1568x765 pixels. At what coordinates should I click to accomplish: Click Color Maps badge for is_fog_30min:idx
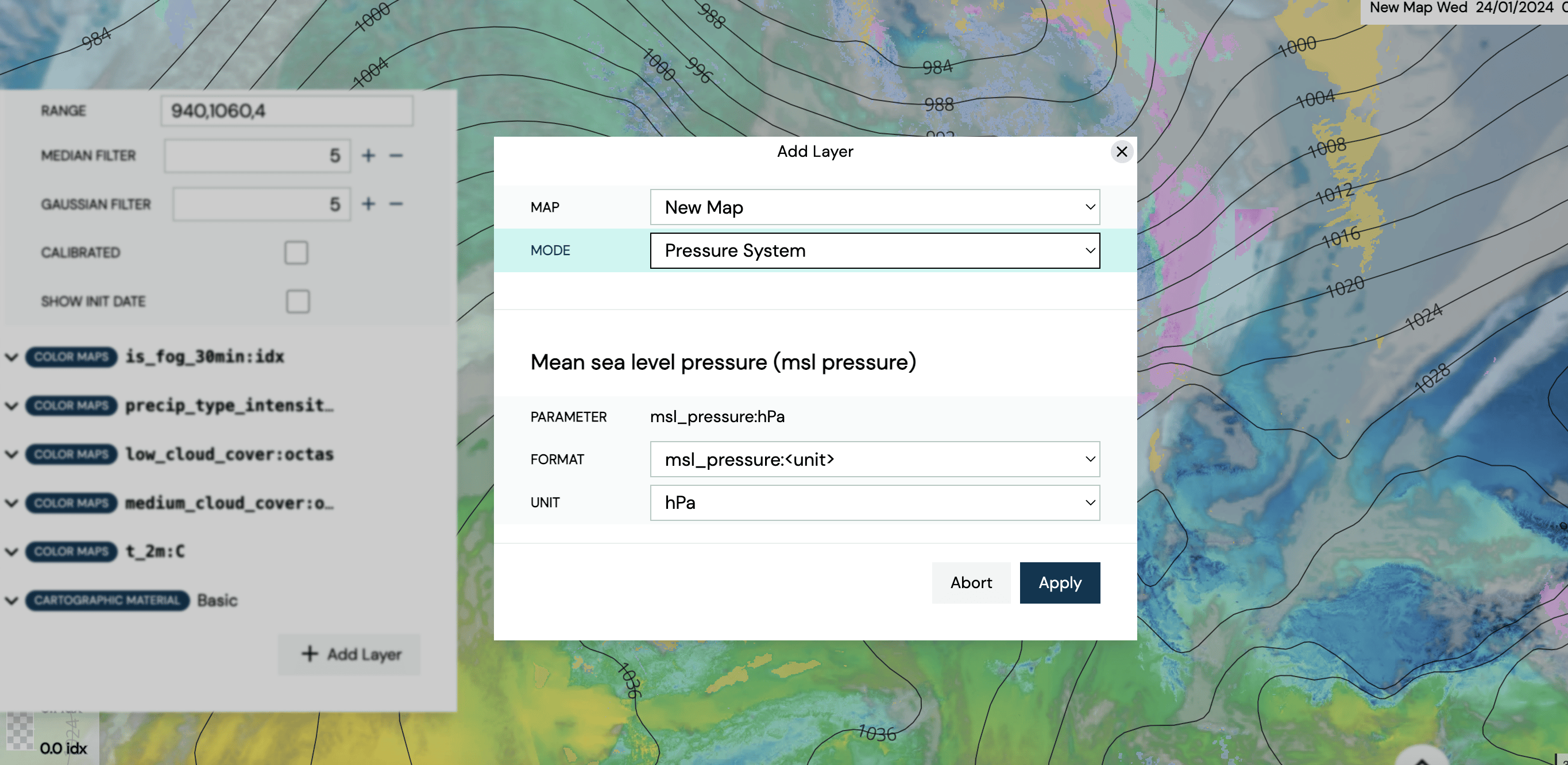[71, 357]
